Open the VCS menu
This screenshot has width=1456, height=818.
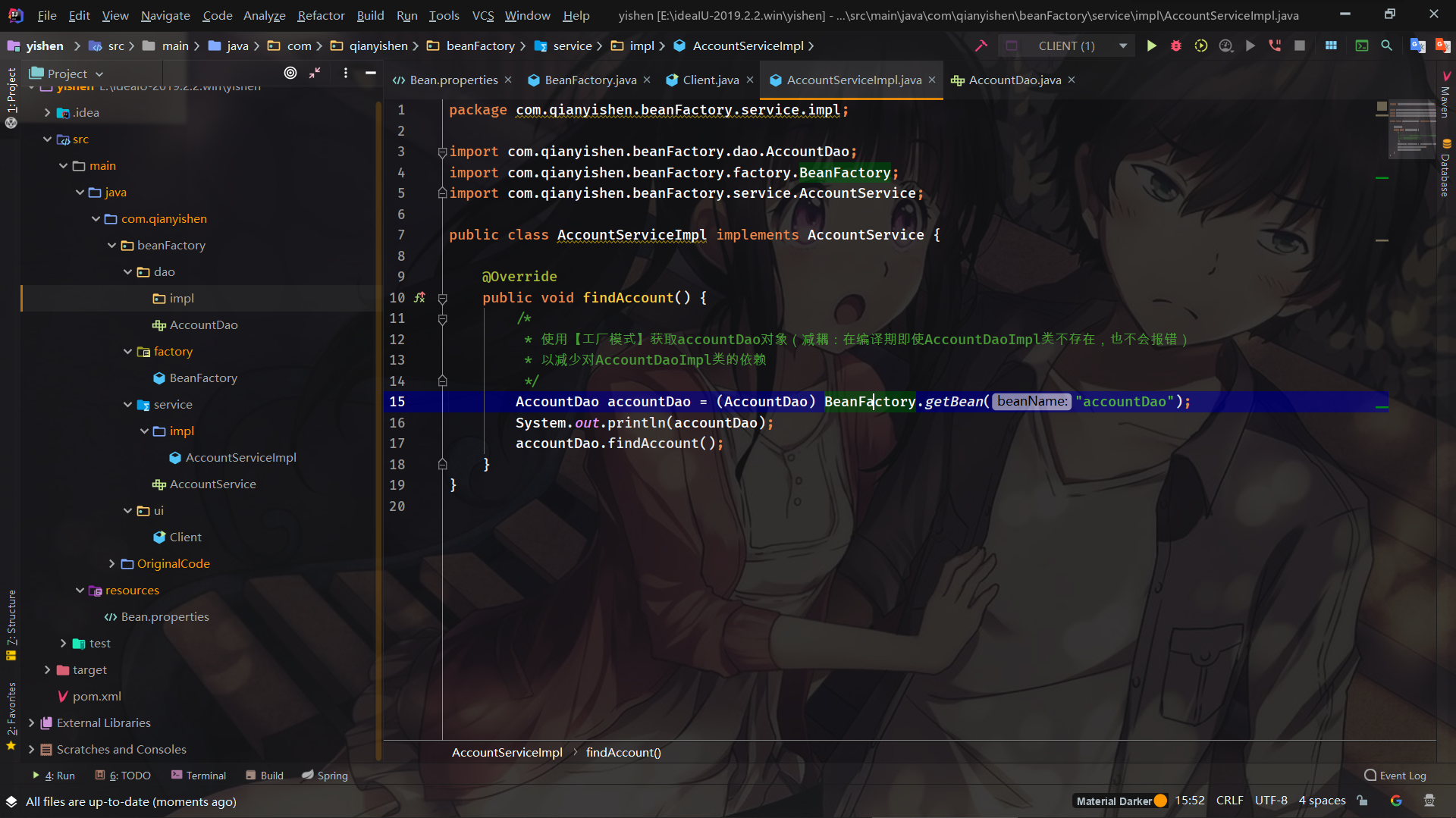point(482,15)
